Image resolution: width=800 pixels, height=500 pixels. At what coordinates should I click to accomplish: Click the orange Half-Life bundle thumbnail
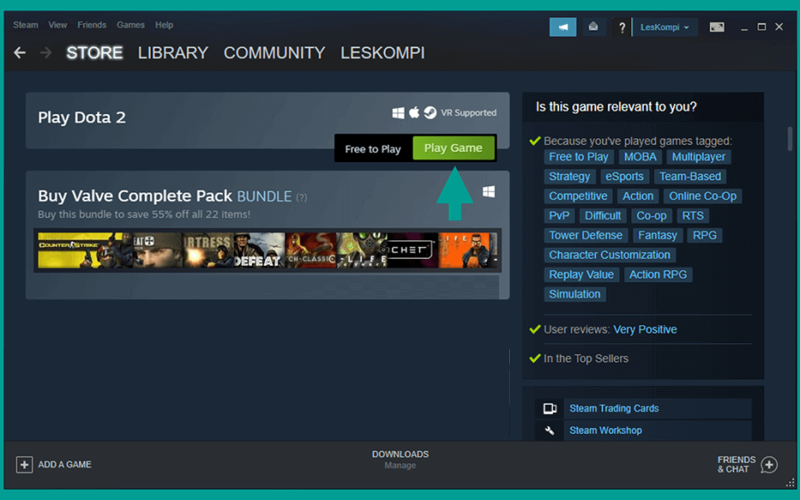coord(467,251)
